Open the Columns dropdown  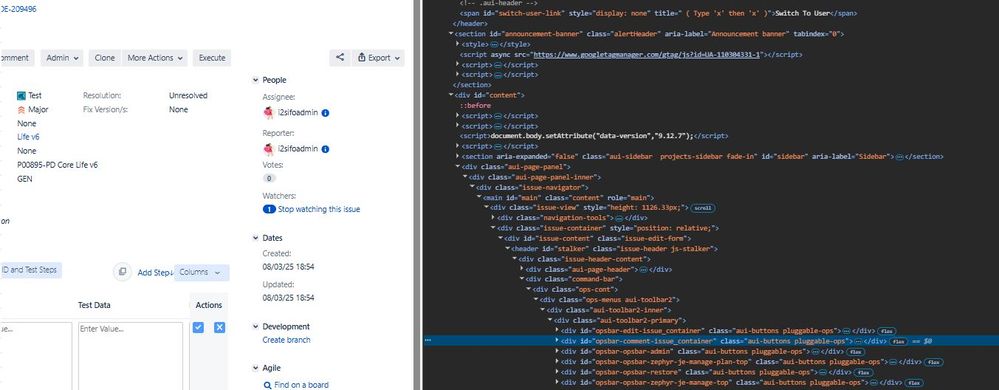201,272
